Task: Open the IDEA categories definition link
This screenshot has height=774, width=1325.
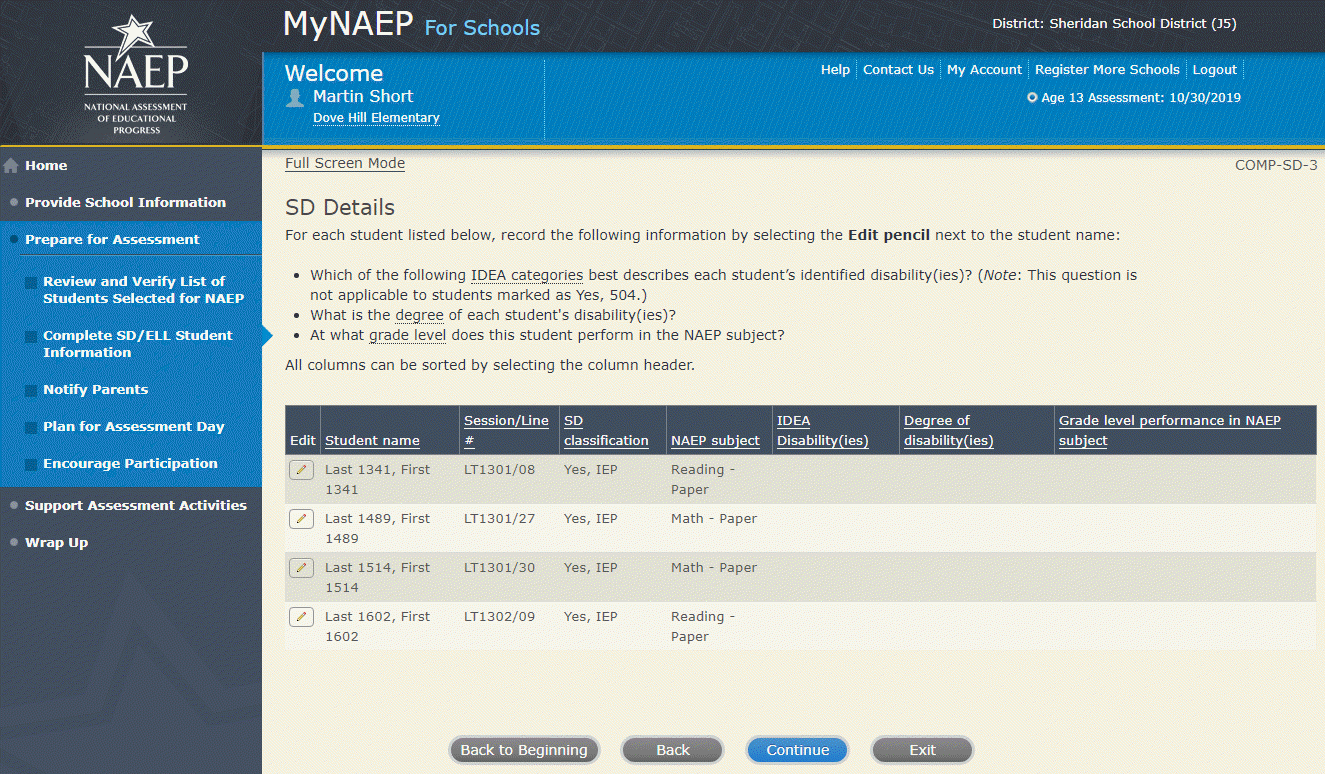Action: [x=527, y=275]
